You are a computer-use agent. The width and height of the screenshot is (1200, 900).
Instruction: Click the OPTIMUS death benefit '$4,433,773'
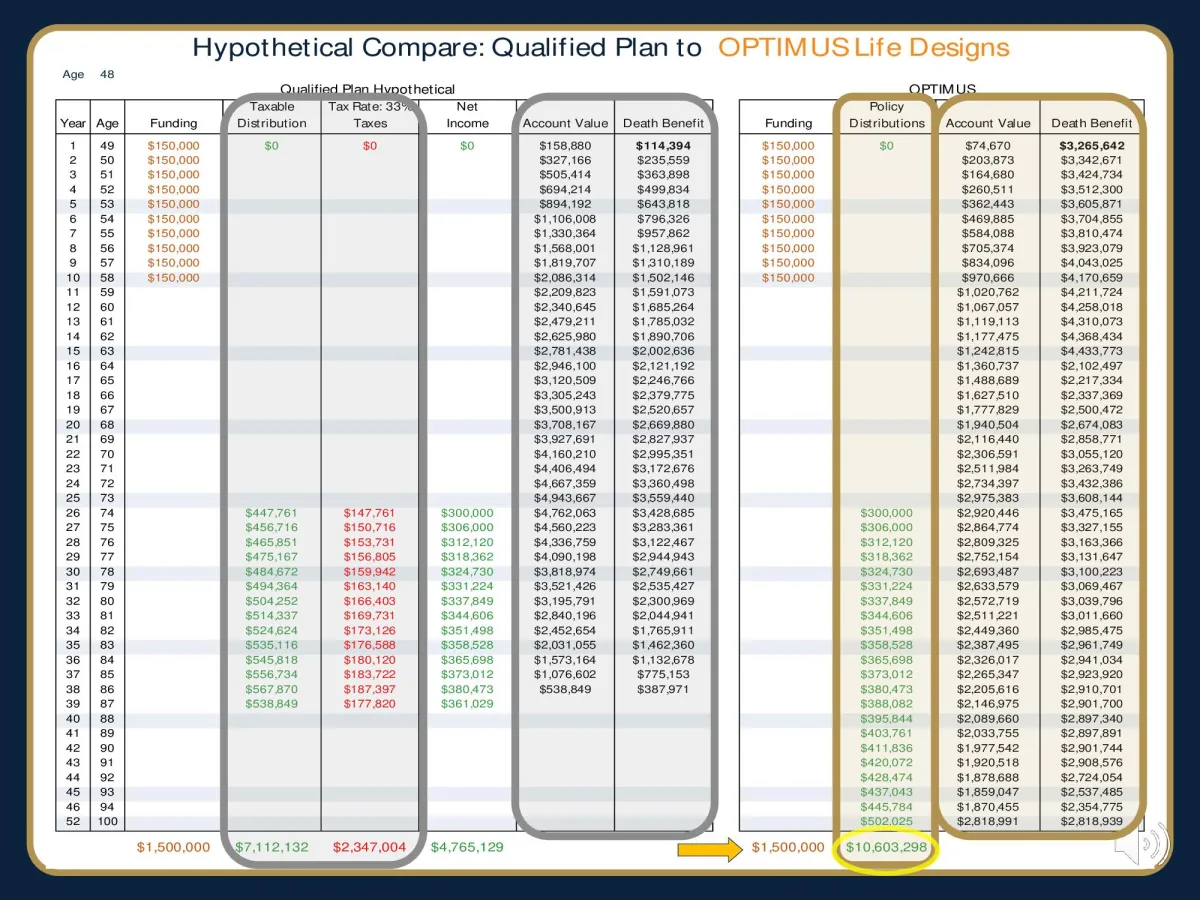[1091, 351]
